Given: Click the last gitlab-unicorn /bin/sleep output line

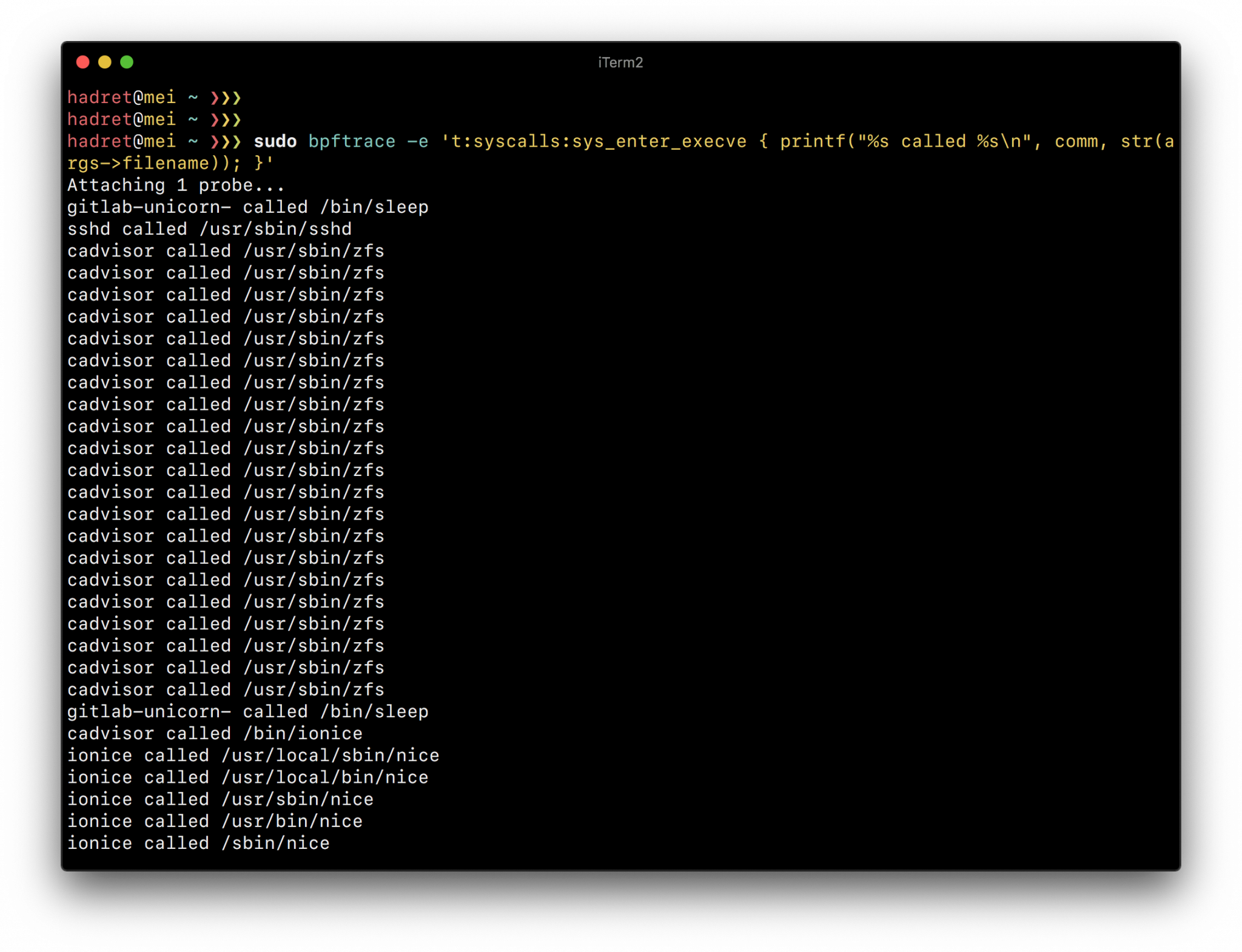Looking at the screenshot, I should [247, 711].
